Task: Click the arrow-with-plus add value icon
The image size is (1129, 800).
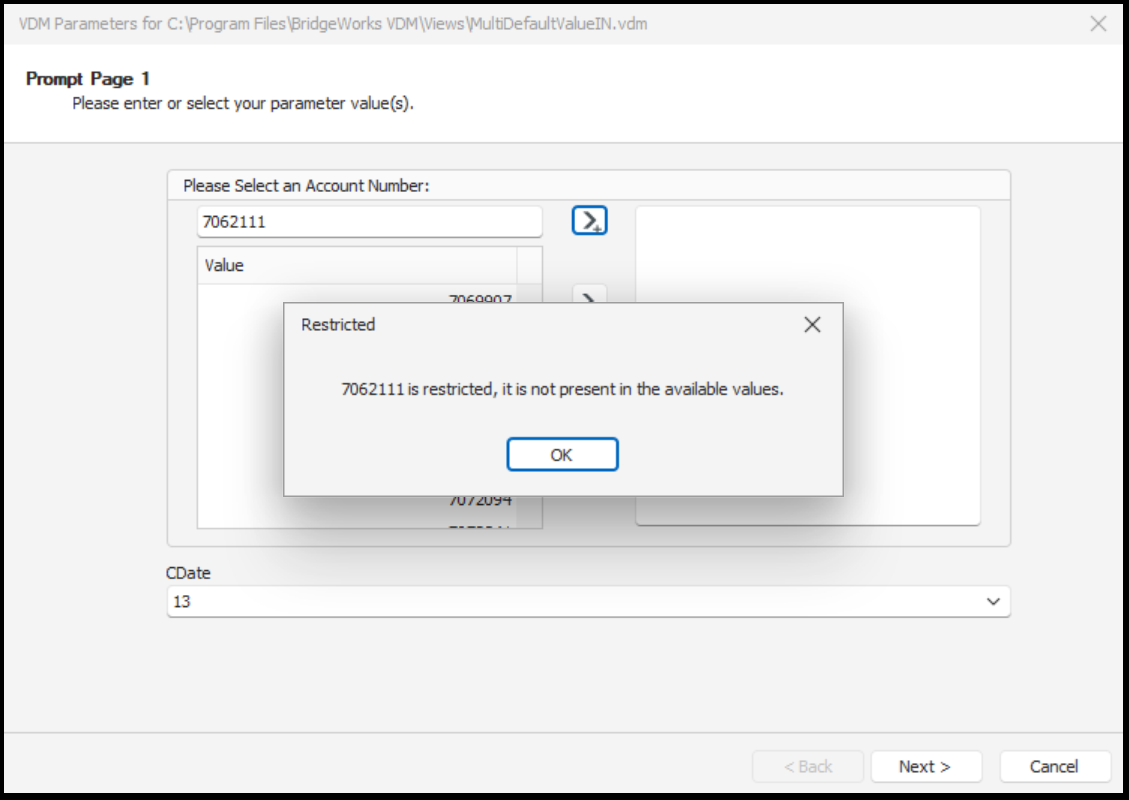Action: (587, 221)
